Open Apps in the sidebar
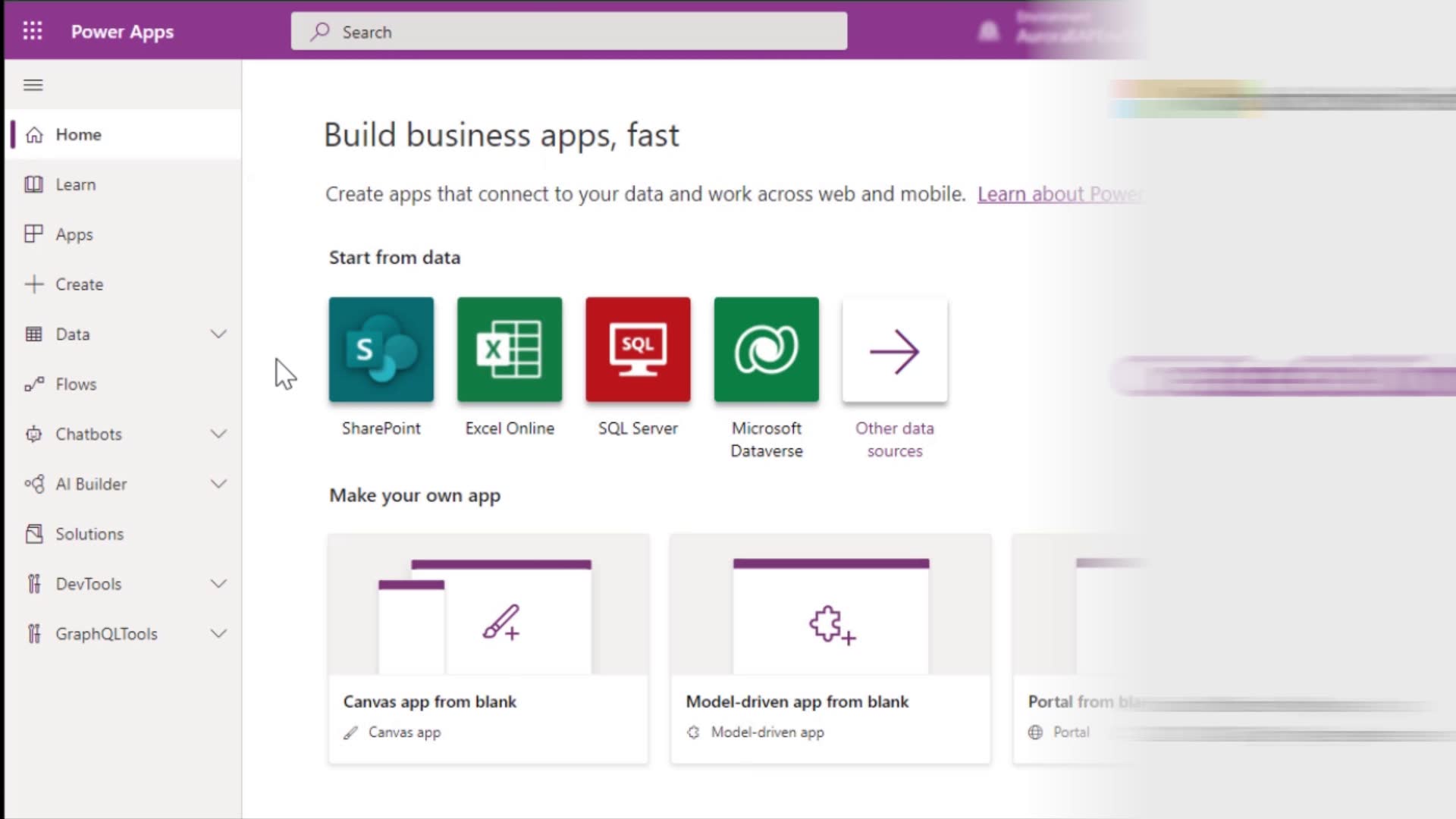This screenshot has width=1456, height=819. pyautogui.click(x=124, y=234)
